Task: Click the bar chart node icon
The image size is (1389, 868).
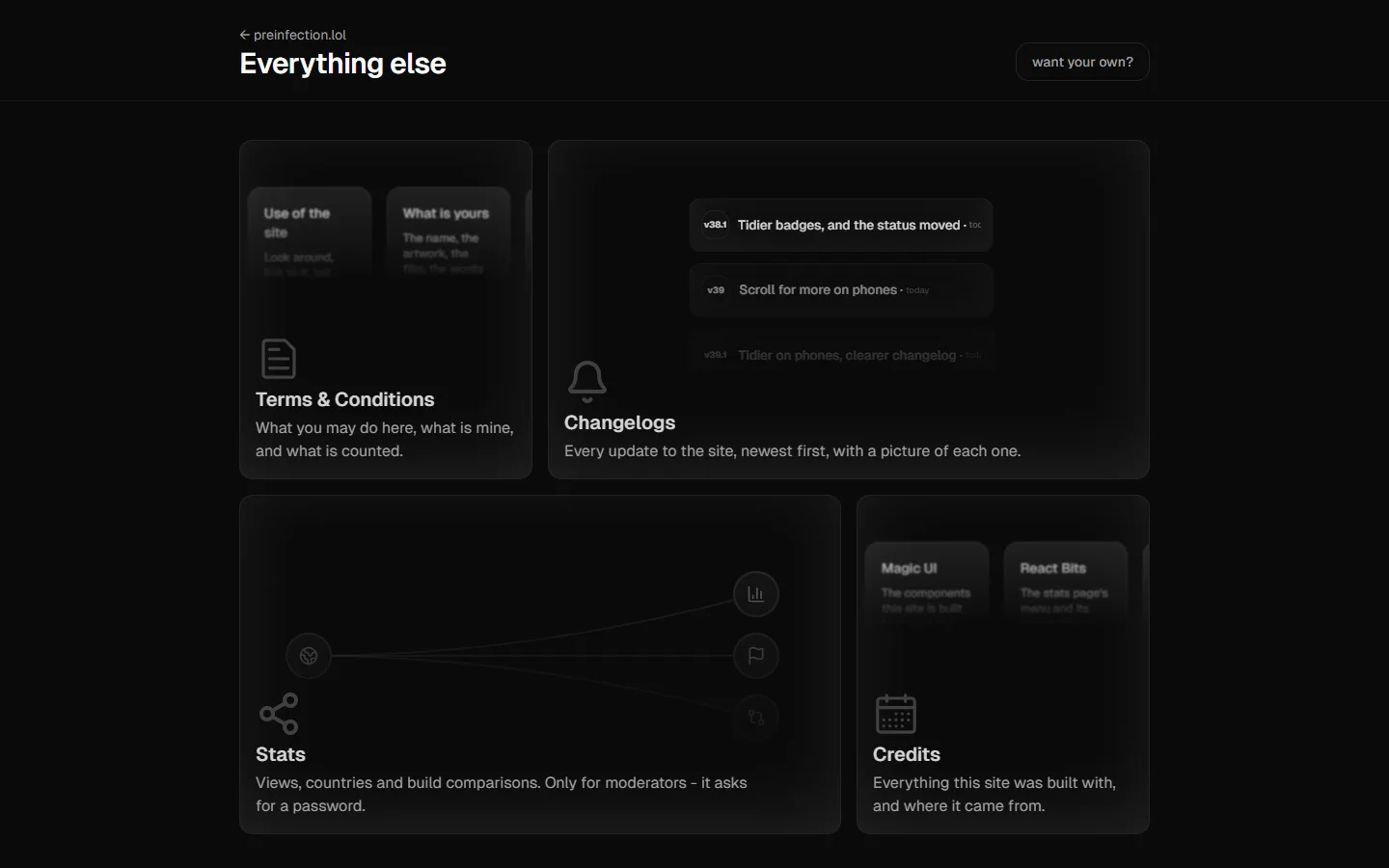Action: pyautogui.click(x=756, y=594)
